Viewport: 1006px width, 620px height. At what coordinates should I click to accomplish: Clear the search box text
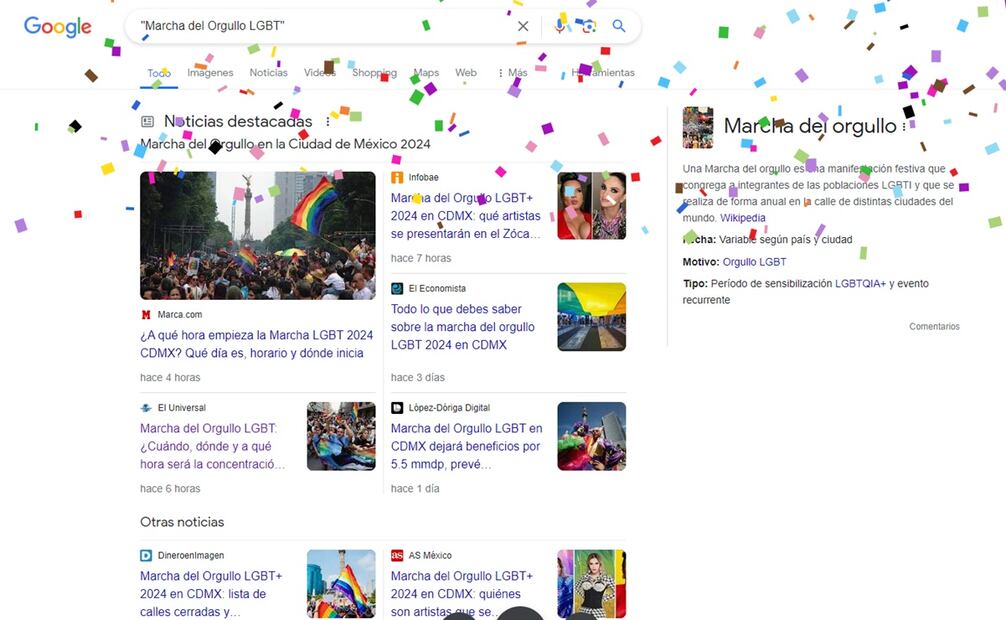pyautogui.click(x=523, y=26)
